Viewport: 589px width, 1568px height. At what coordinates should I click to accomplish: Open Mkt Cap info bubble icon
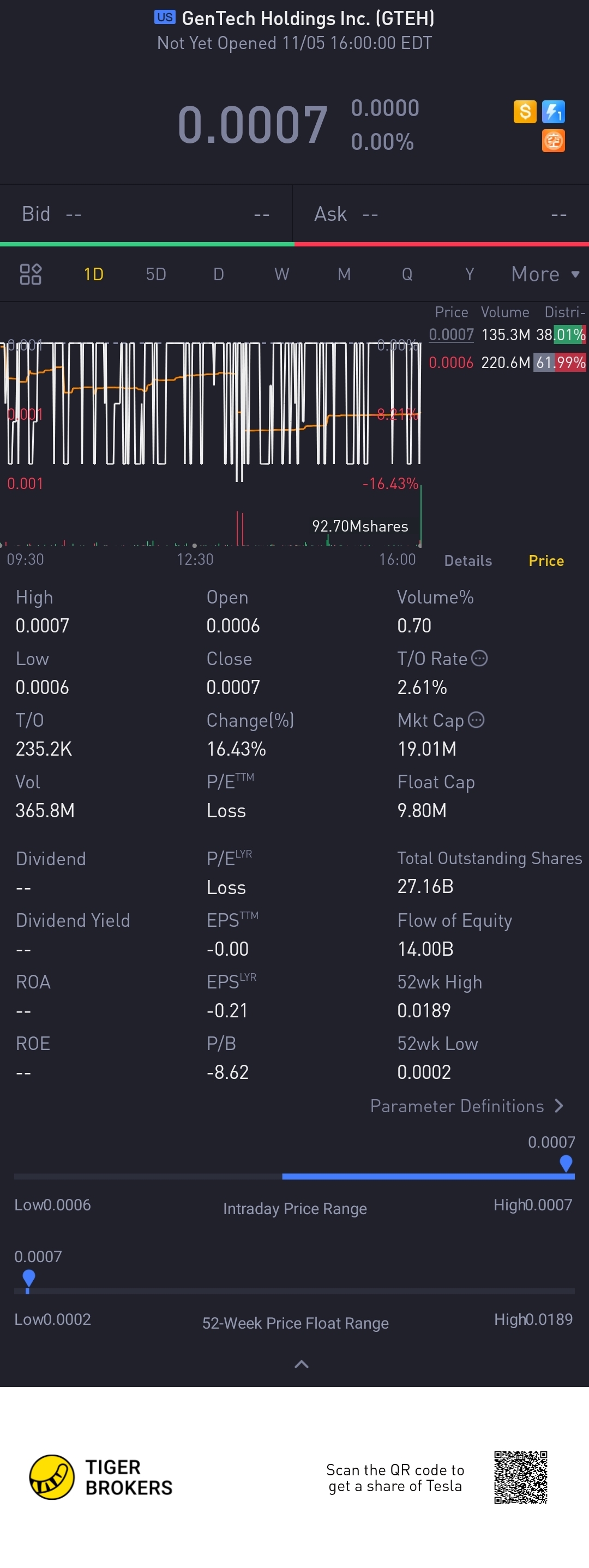[476, 720]
